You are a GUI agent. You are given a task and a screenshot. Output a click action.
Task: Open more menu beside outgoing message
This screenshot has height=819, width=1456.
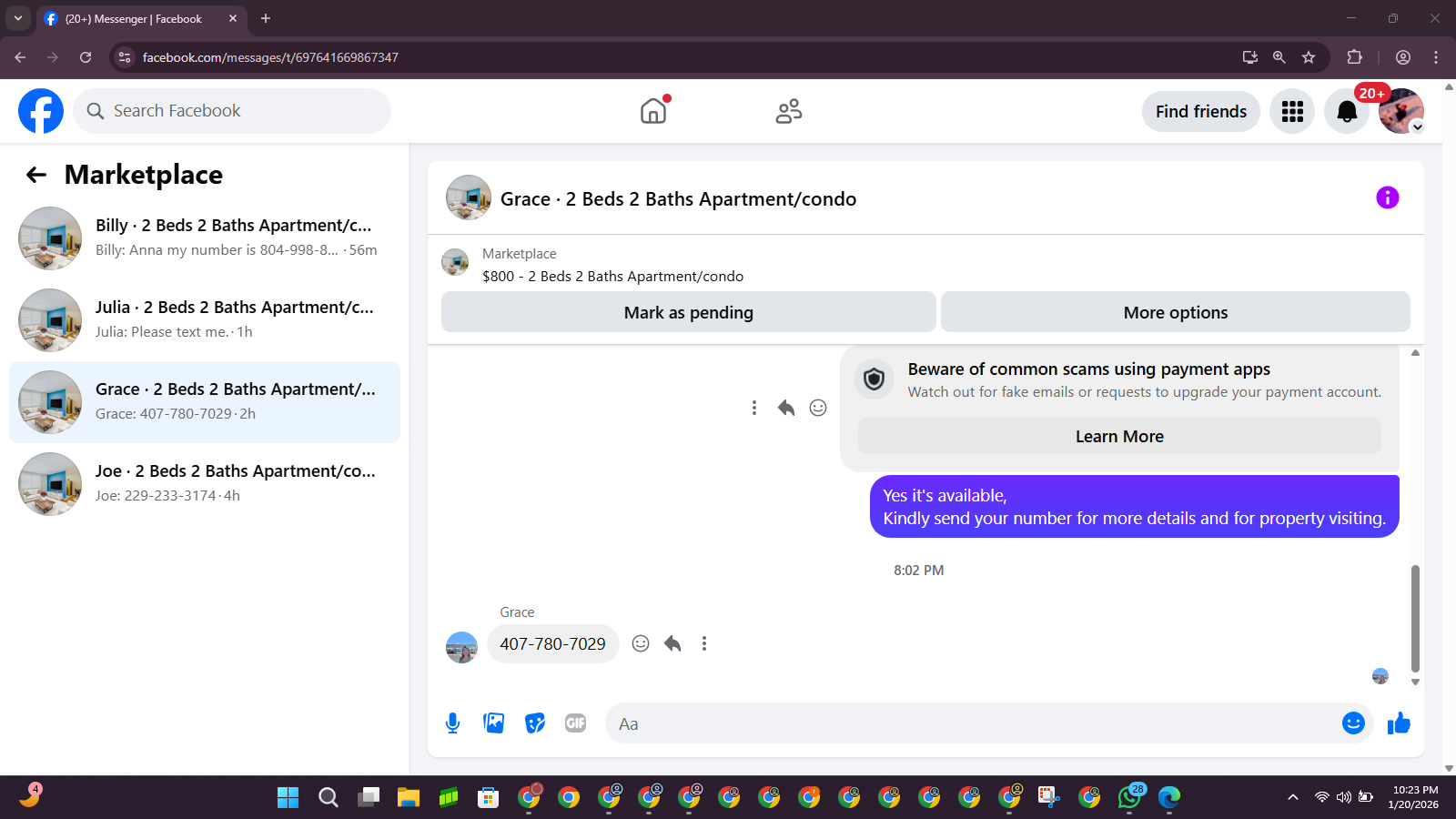click(x=753, y=408)
